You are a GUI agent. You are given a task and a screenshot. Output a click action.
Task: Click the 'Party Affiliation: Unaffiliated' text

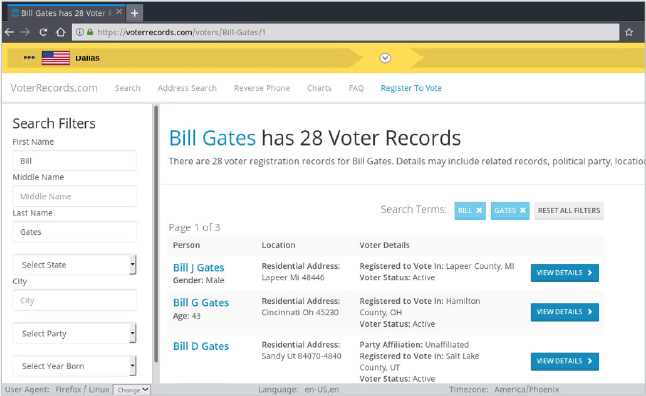[414, 345]
